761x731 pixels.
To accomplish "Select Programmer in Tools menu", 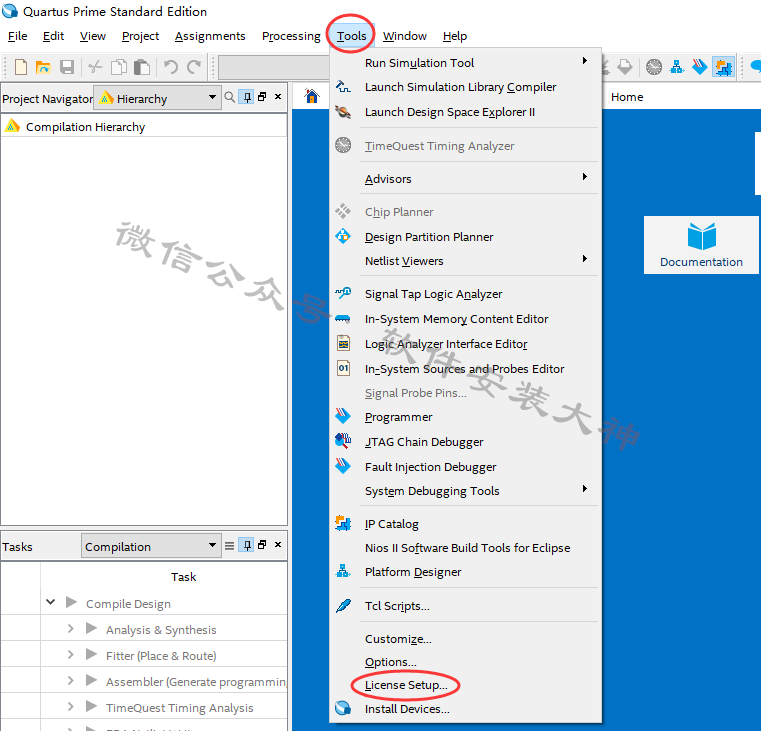I will click(465, 417).
